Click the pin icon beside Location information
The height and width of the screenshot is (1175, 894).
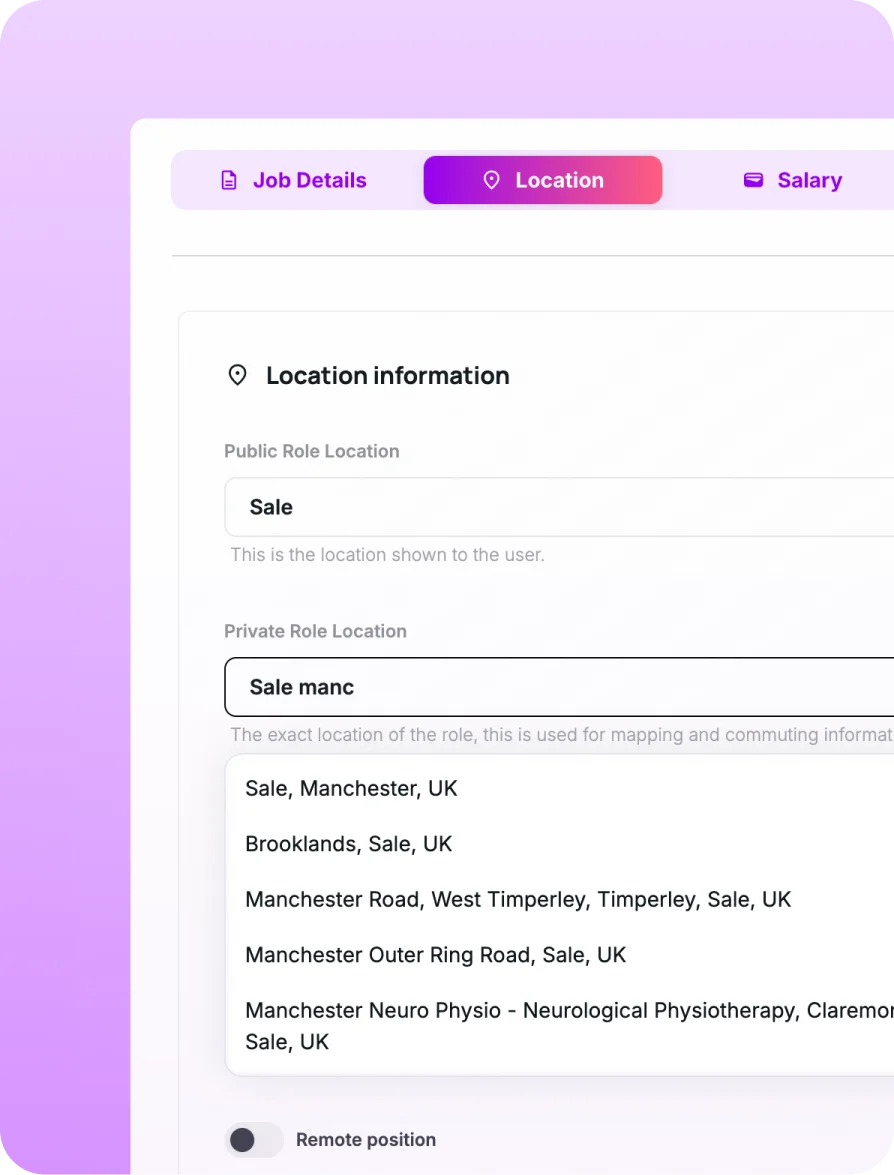point(237,376)
